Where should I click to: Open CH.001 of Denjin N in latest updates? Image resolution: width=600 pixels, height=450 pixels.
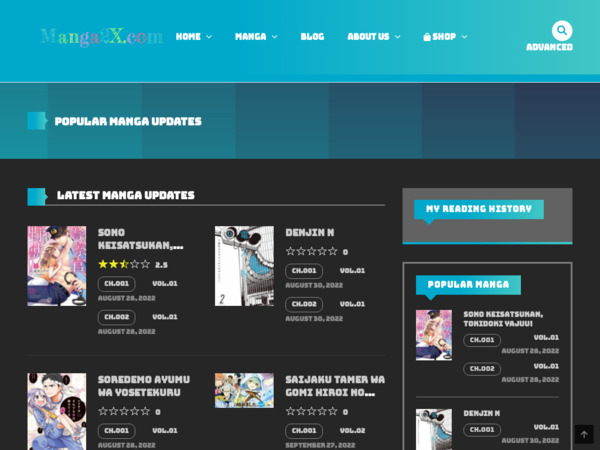[304, 271]
